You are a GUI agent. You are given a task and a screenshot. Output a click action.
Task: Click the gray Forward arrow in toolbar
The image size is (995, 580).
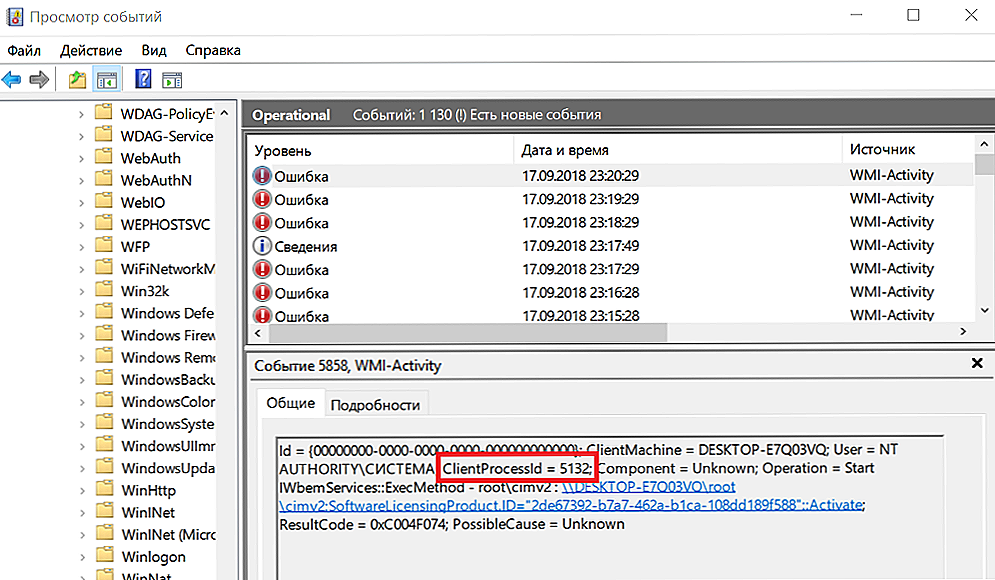click(x=39, y=80)
